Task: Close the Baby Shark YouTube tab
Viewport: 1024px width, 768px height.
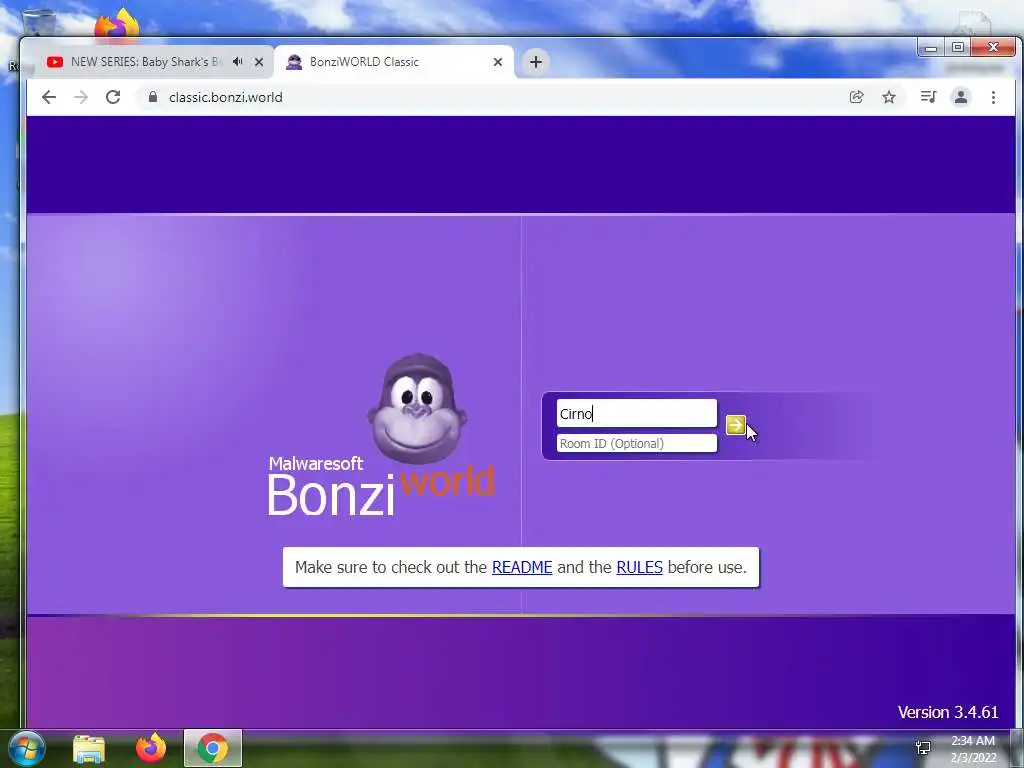Action: [x=259, y=62]
